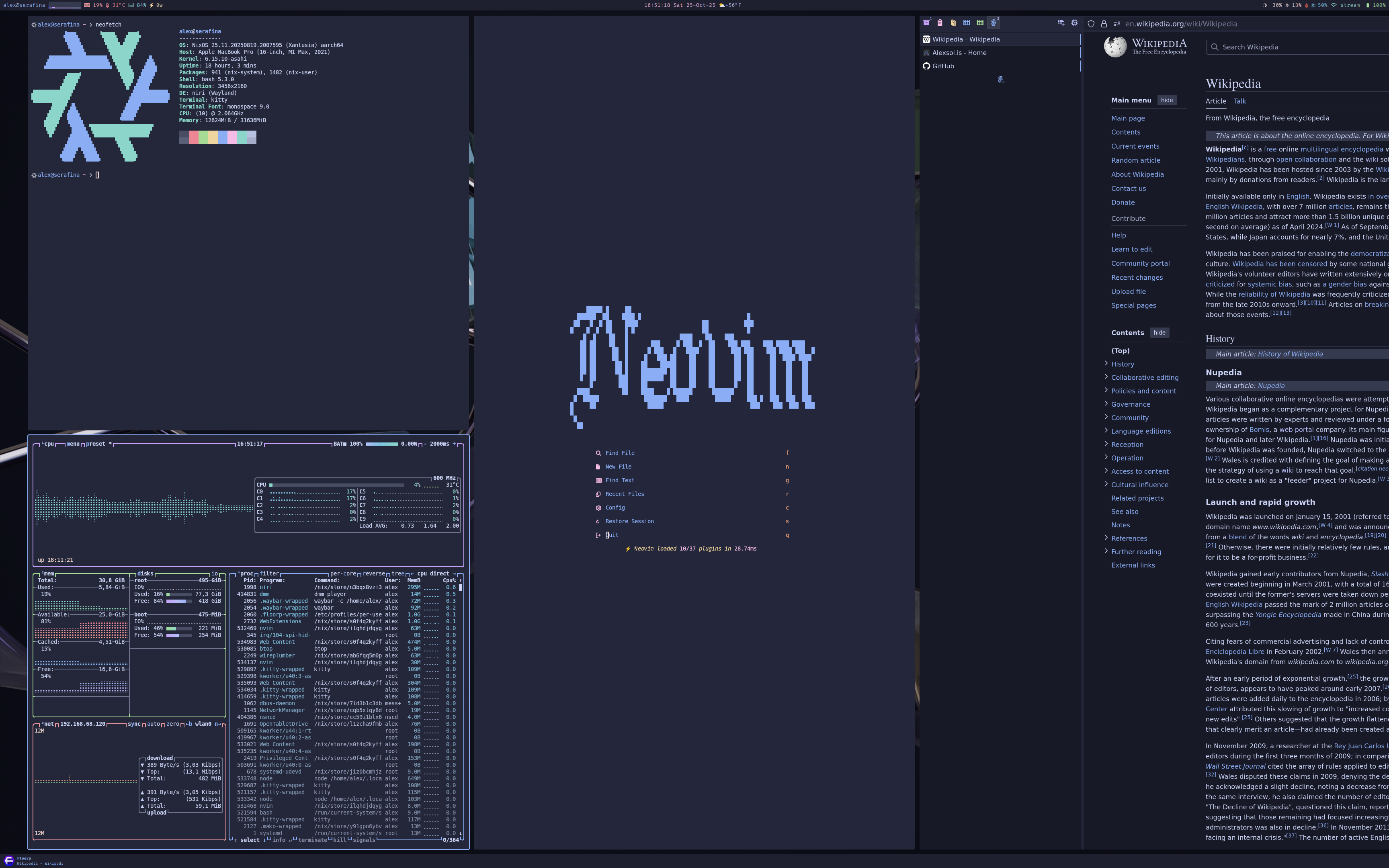
Task: Toggle reverse sorting in btop's proc panel
Action: point(374,573)
